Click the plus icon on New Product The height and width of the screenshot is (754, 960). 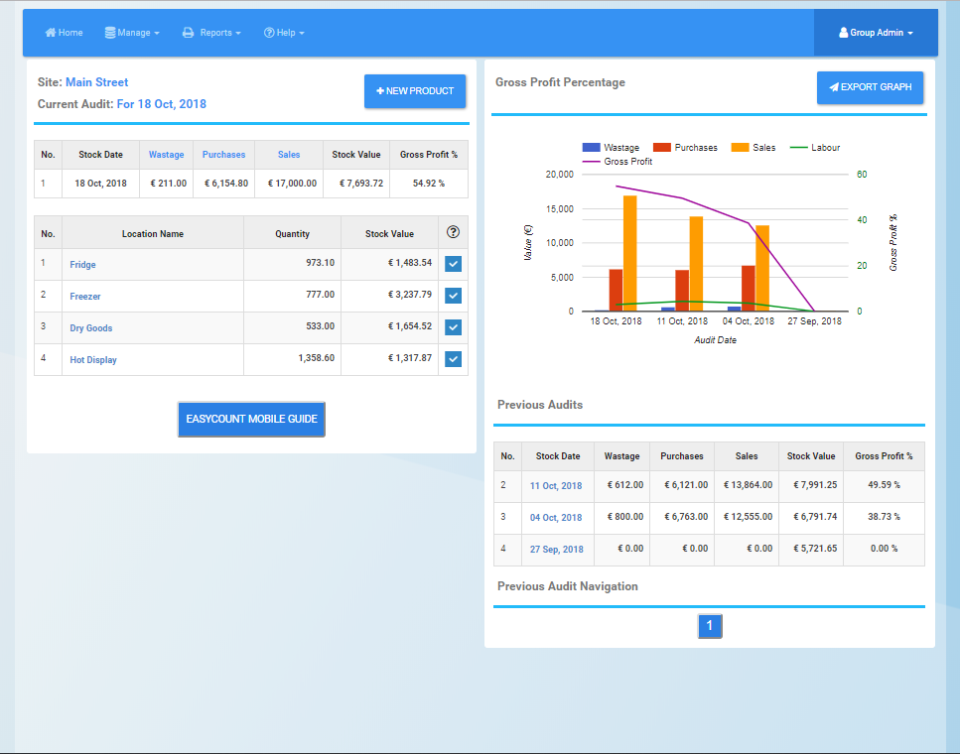click(383, 91)
